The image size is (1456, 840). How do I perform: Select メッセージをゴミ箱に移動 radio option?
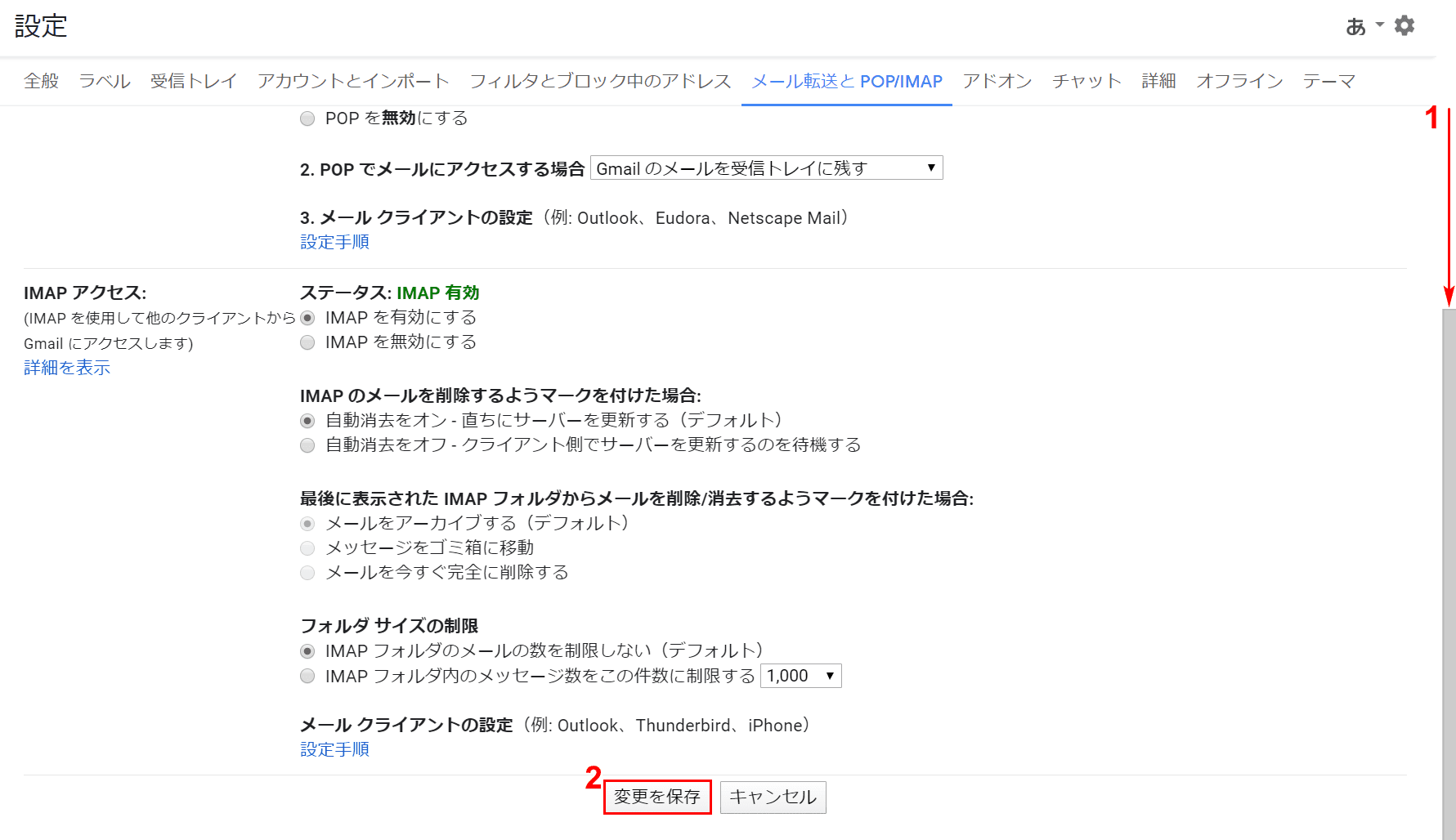click(x=307, y=548)
